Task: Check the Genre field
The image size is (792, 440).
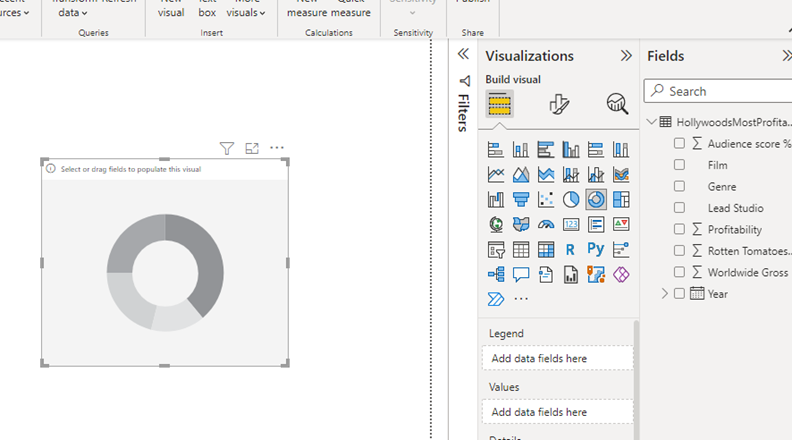Action: [679, 186]
